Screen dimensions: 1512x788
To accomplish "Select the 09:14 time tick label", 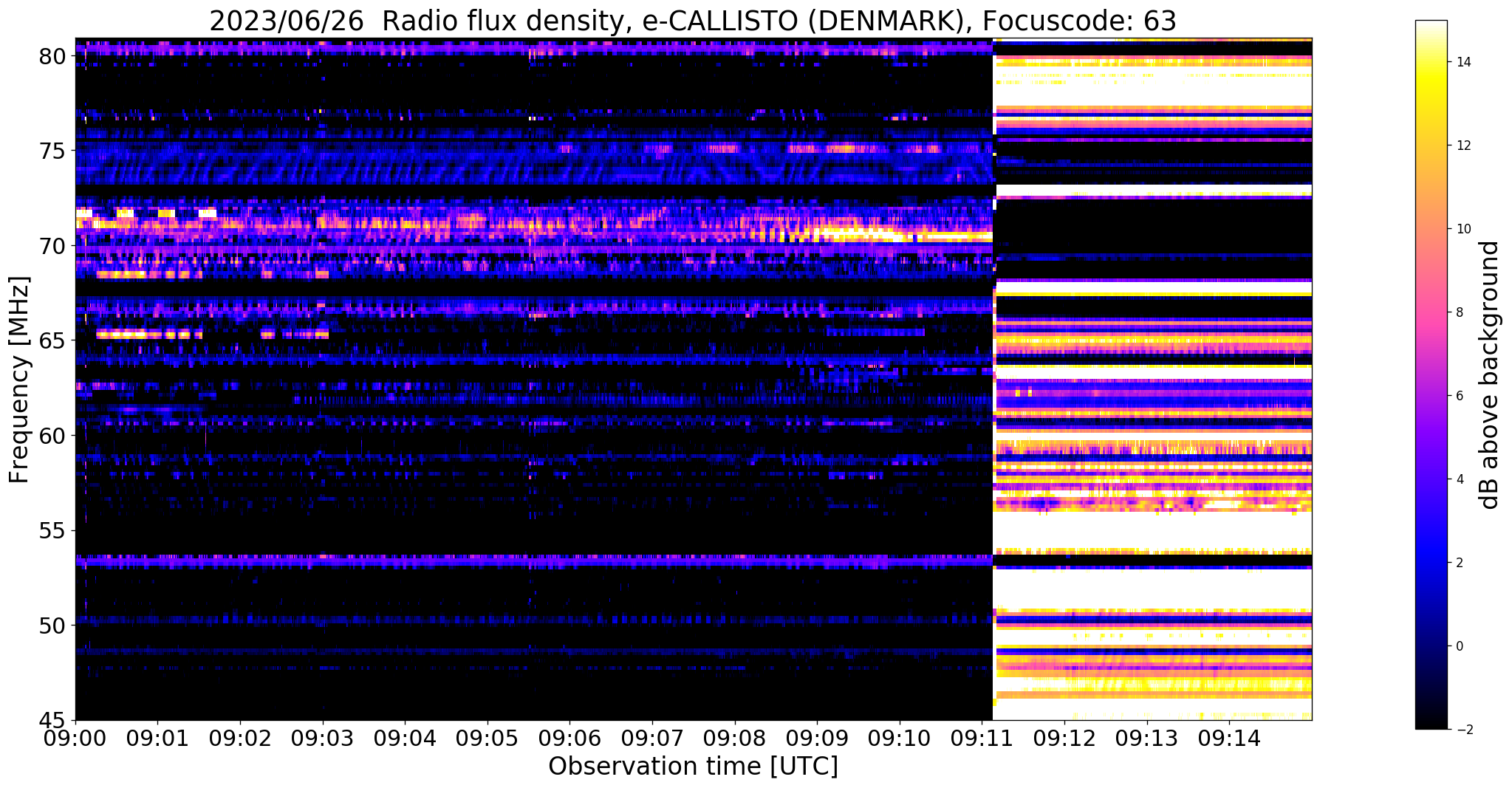I will tap(1229, 737).
